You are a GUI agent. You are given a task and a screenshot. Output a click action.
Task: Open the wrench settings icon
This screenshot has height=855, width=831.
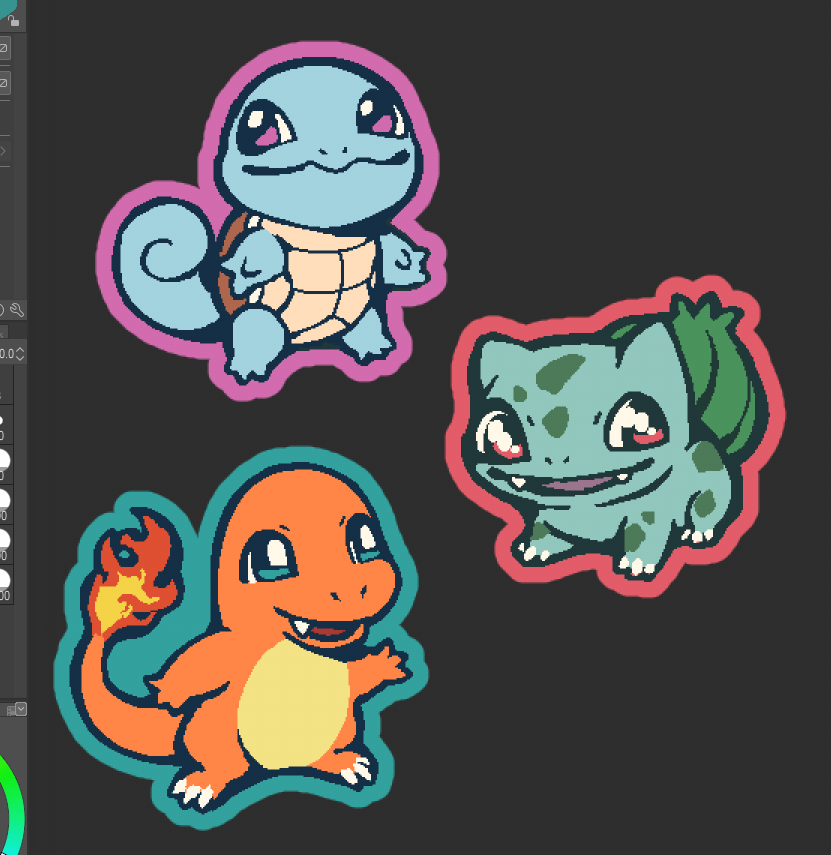pos(17,310)
